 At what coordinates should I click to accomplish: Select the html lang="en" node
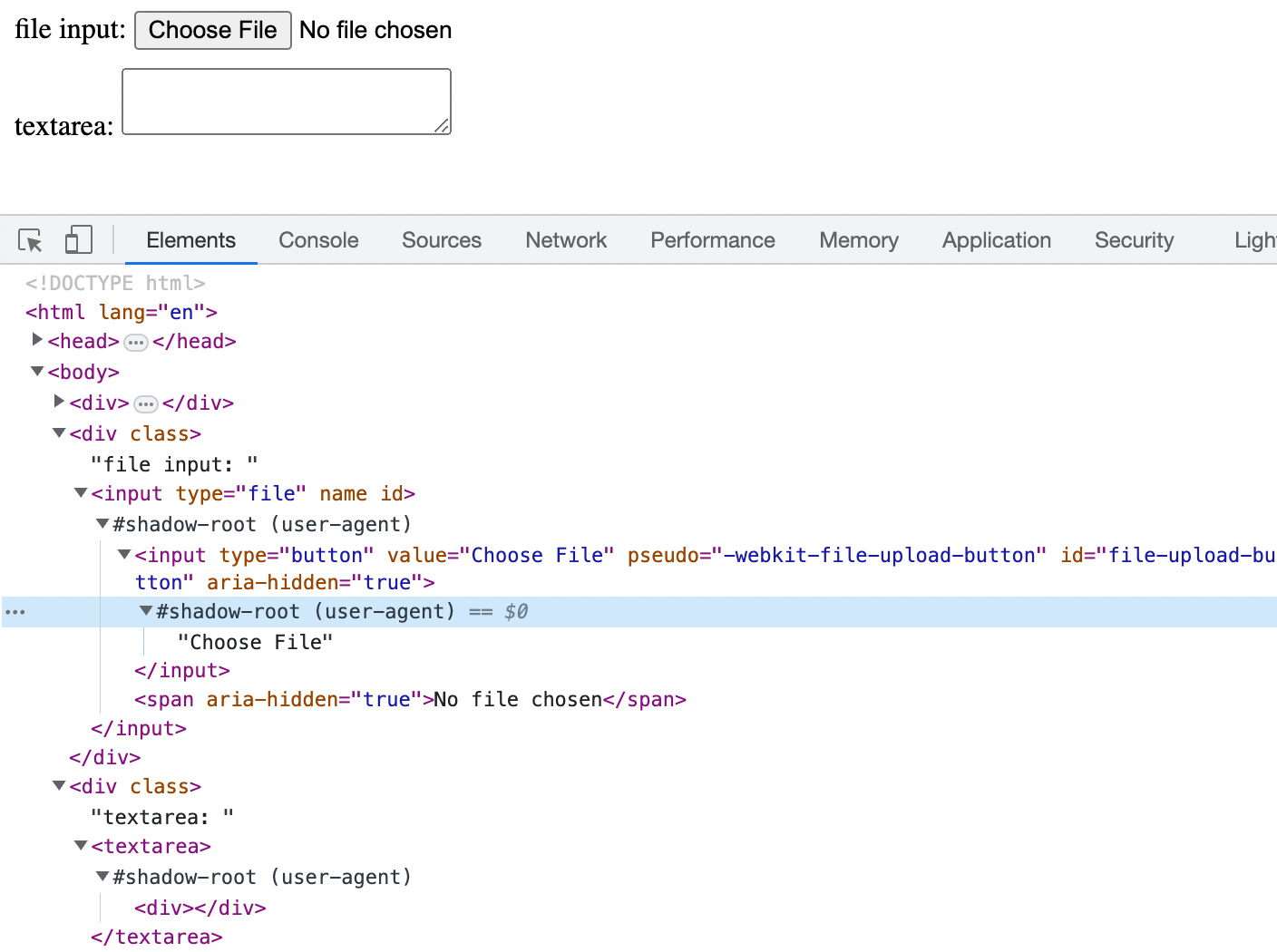[122, 313]
